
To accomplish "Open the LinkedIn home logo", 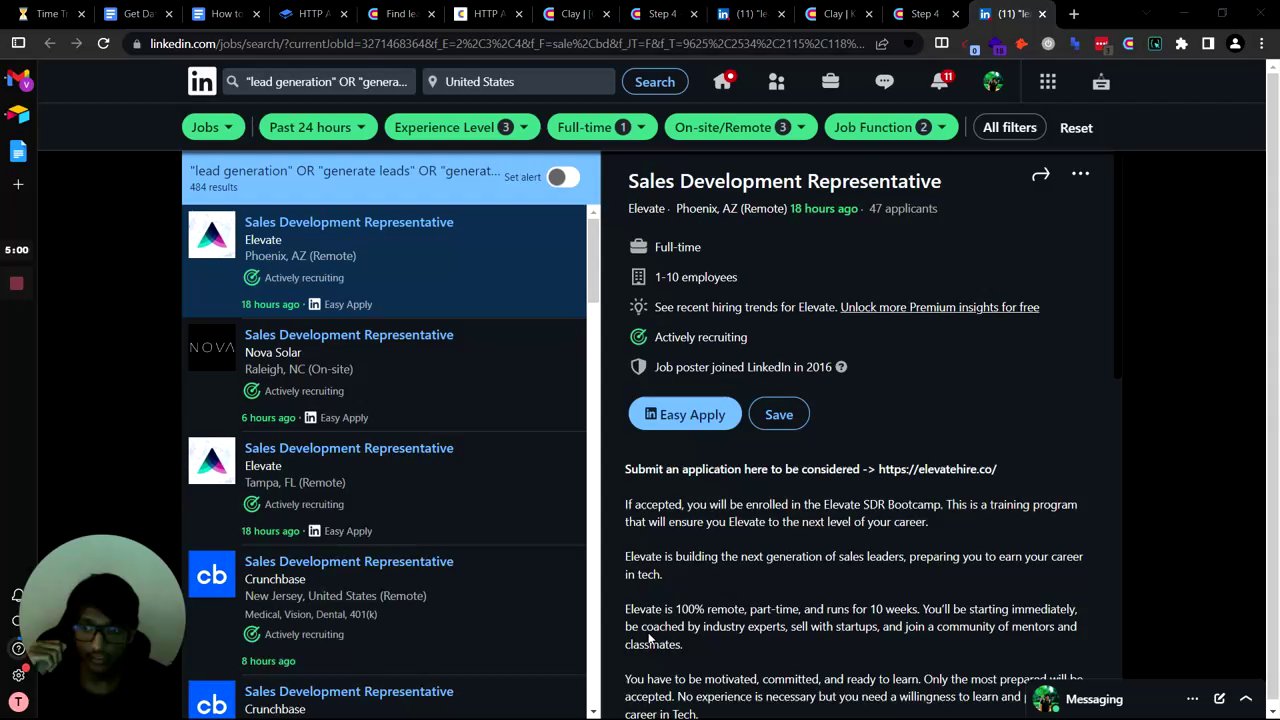I will (x=201, y=82).
